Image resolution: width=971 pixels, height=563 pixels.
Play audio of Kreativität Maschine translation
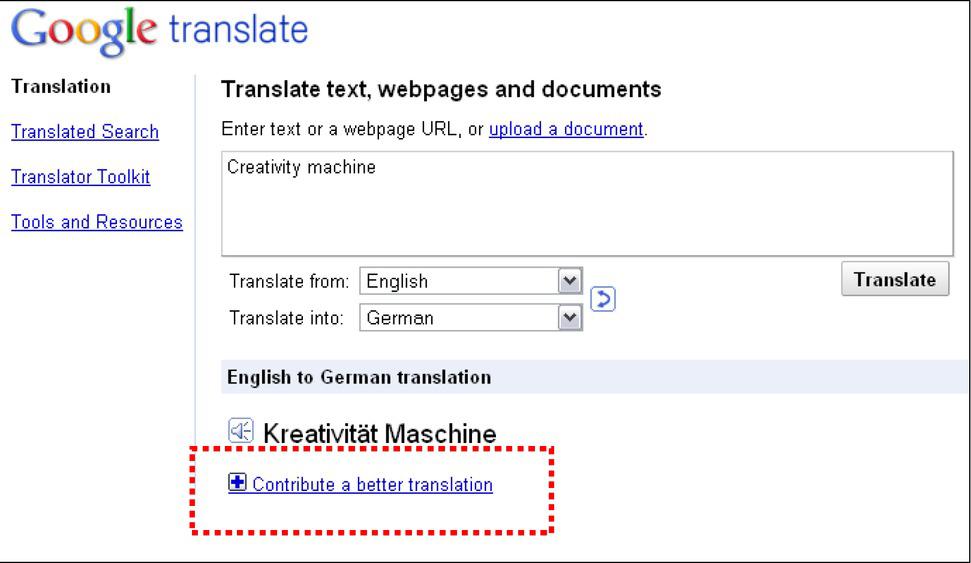239,432
